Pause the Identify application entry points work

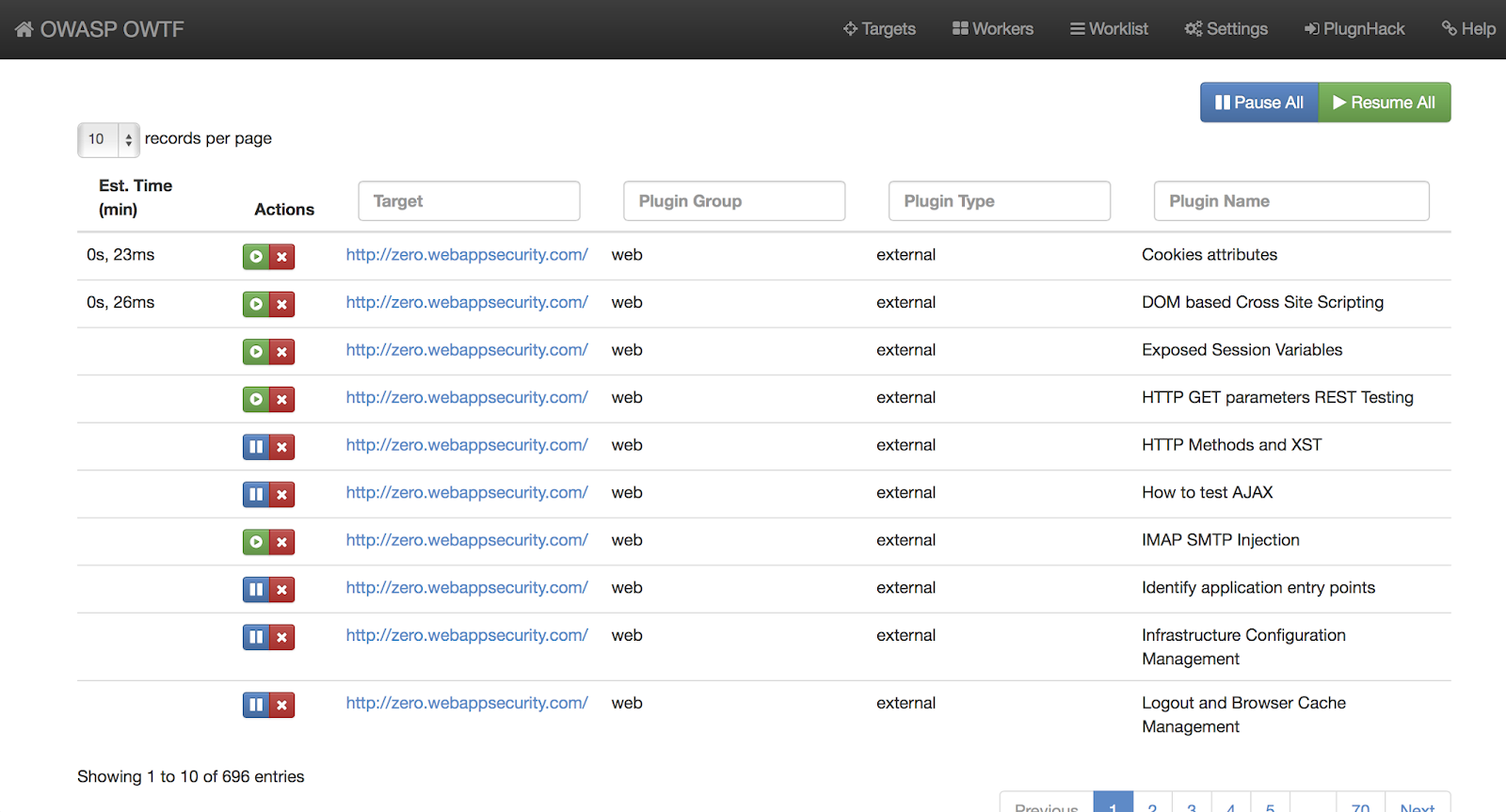[x=255, y=590]
